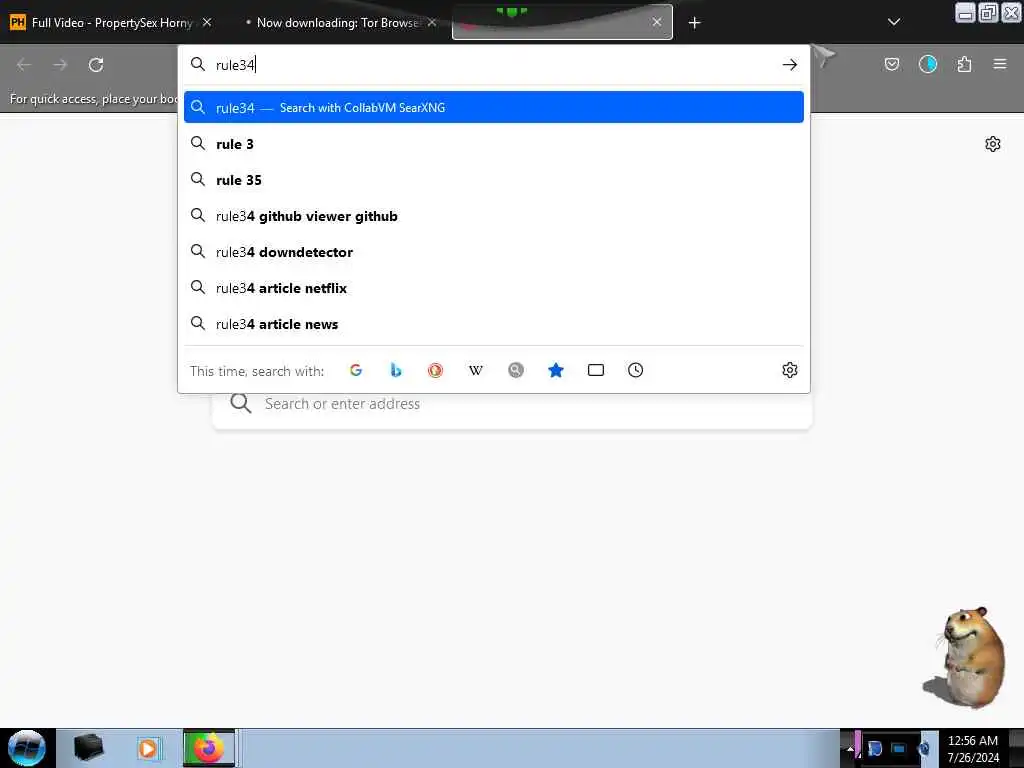The width and height of the screenshot is (1024, 768).
Task: Select 'rule34 article news' suggestion
Action: (494, 324)
